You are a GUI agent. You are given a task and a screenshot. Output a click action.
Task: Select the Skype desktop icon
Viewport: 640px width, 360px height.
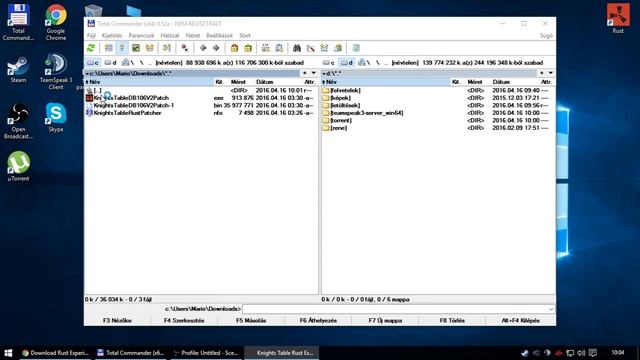(x=56, y=117)
